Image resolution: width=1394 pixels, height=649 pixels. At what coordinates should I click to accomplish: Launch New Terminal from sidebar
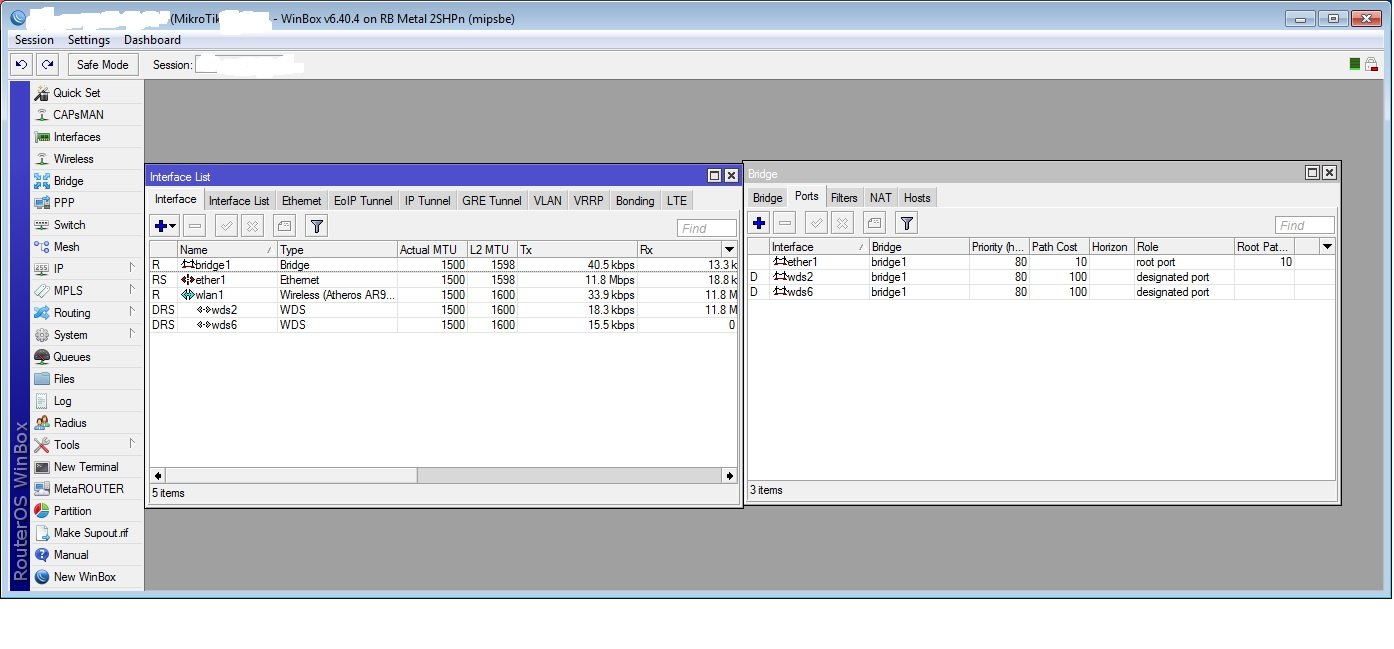[x=85, y=467]
